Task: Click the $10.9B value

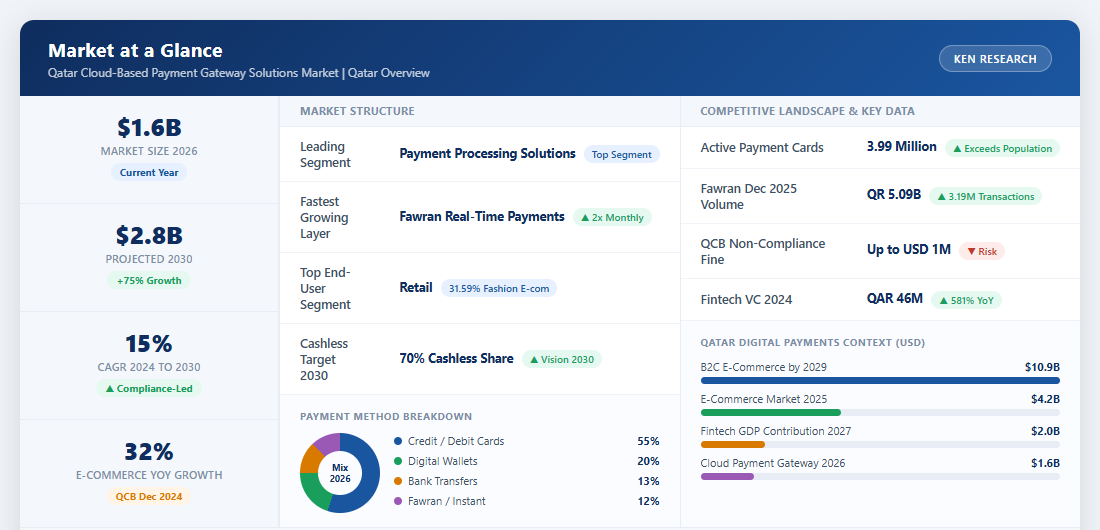Action: click(1042, 367)
